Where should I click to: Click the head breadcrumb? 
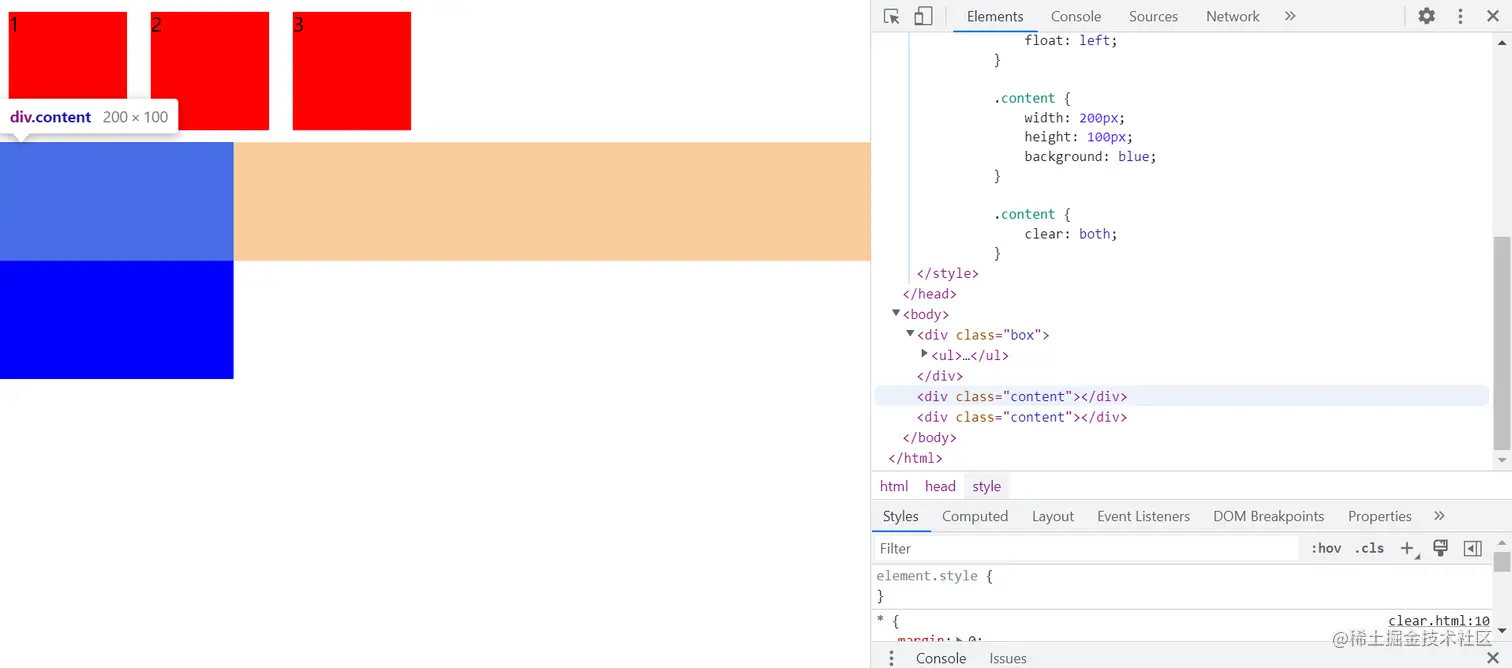coord(940,486)
